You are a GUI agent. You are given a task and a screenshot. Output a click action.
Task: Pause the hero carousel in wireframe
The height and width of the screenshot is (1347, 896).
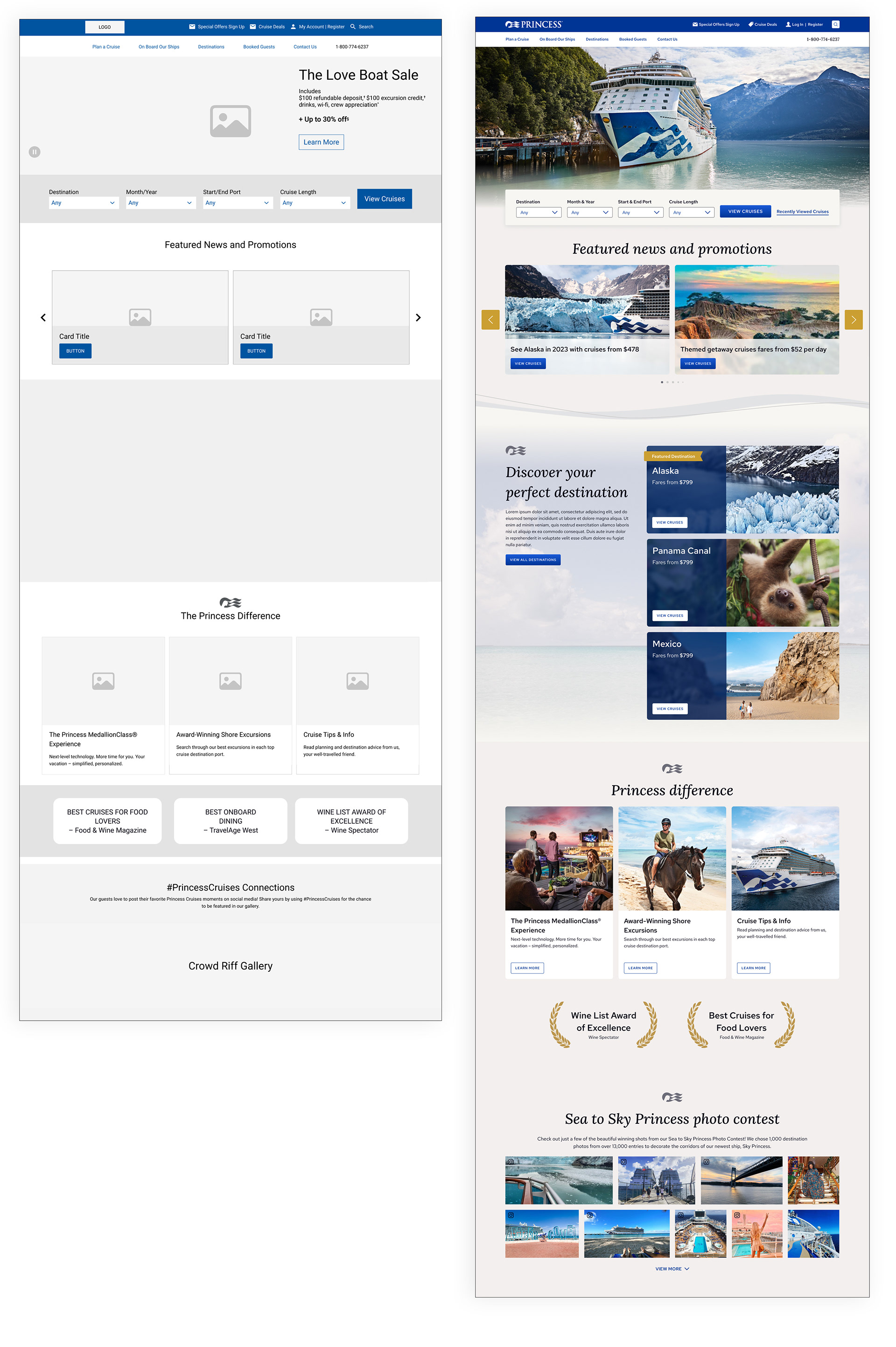[x=34, y=152]
